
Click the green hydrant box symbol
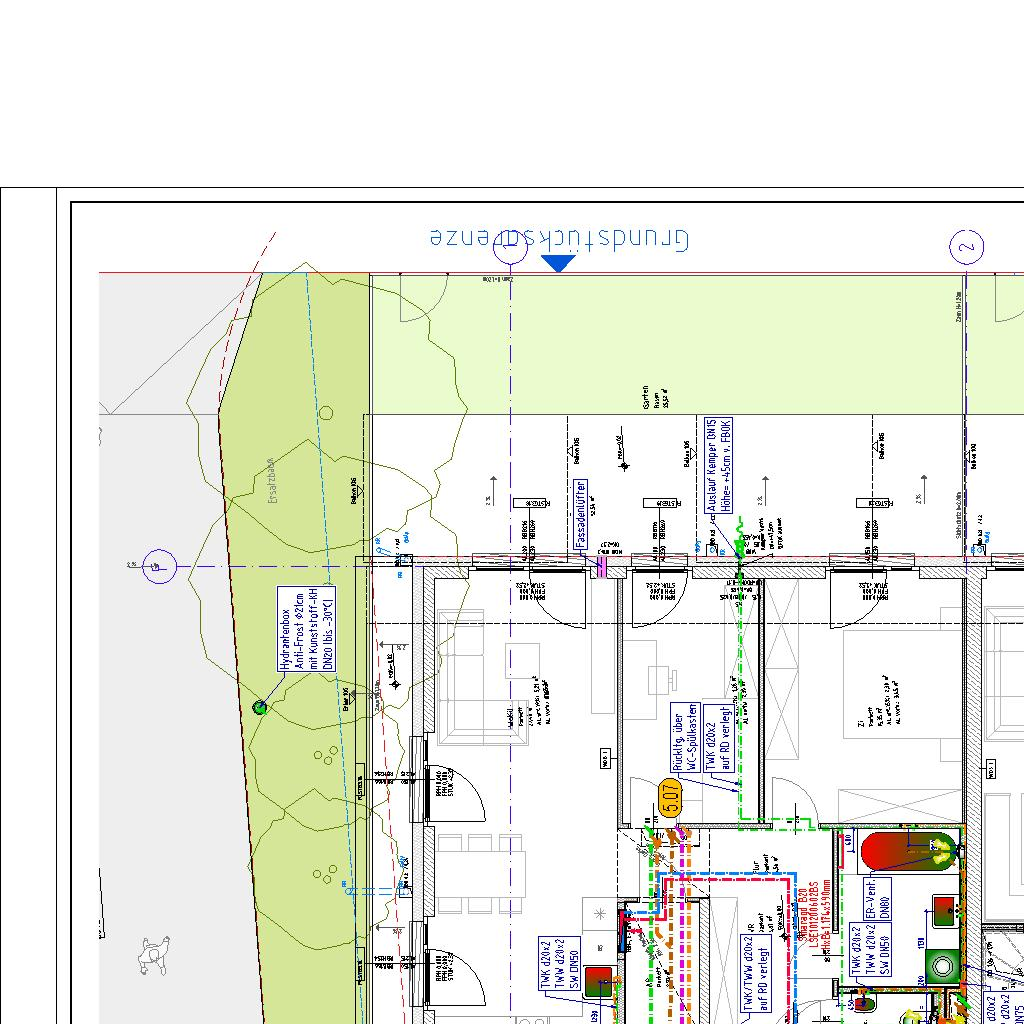260,707
